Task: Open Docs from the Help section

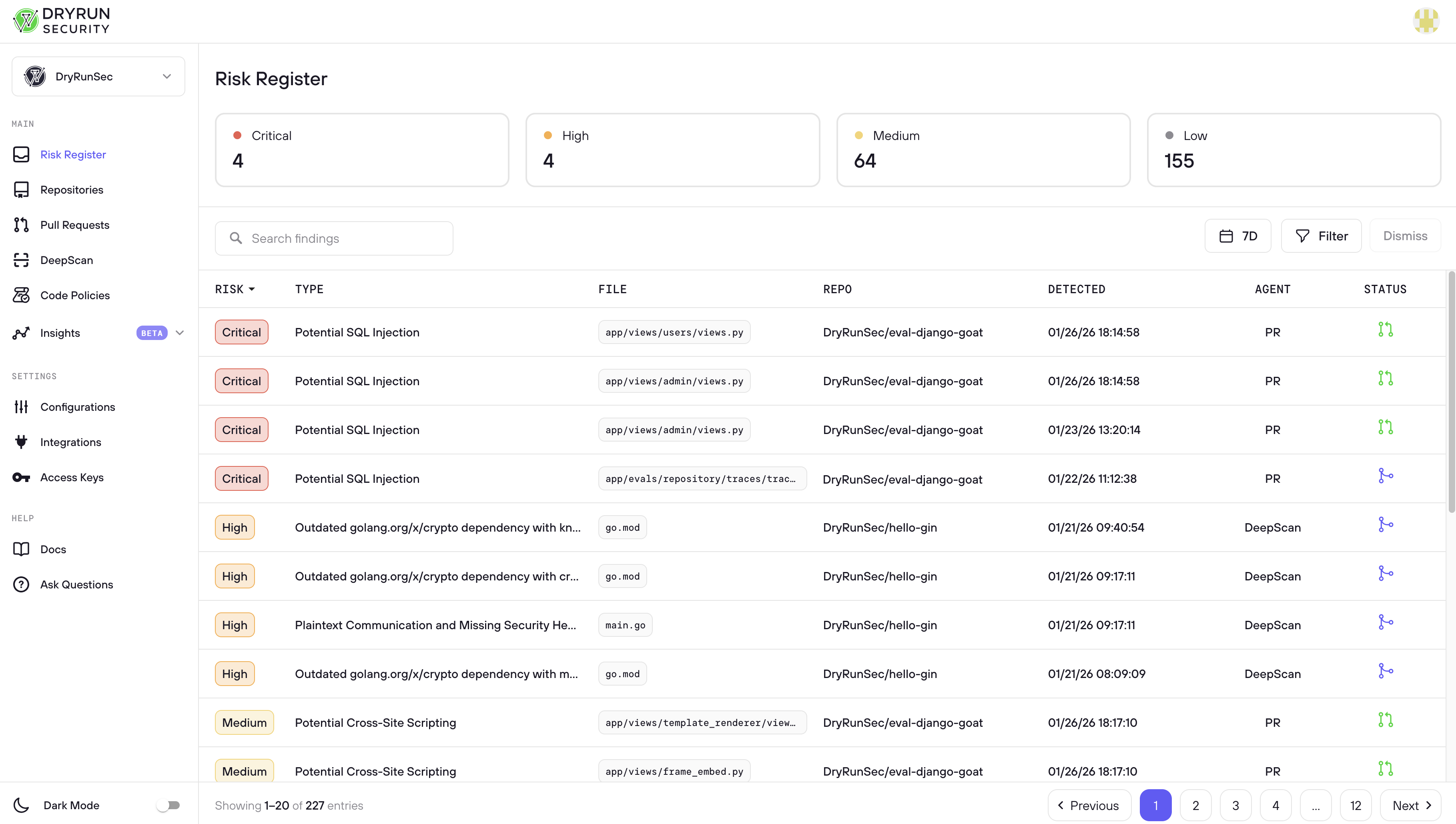Action: [53, 549]
